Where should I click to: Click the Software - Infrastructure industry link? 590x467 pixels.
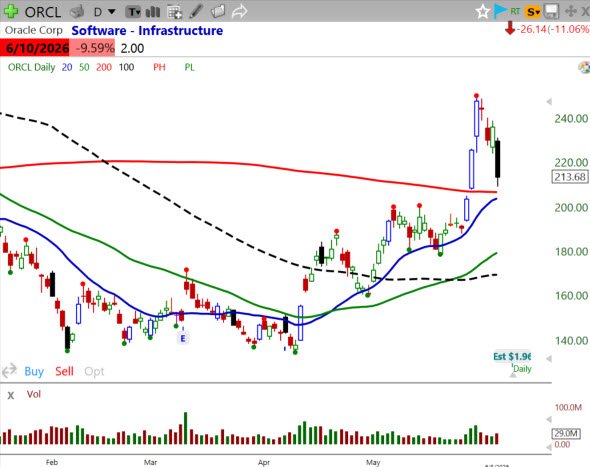pyautogui.click(x=147, y=30)
